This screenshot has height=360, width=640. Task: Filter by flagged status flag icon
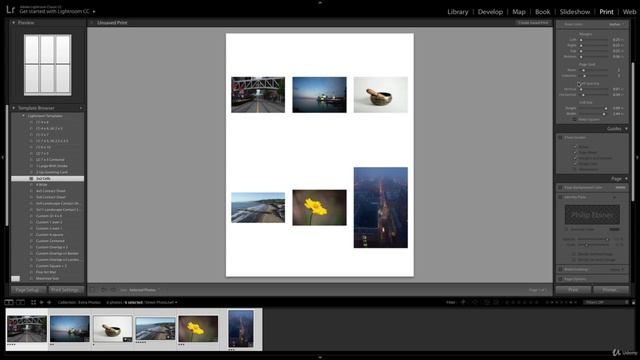[463, 302]
